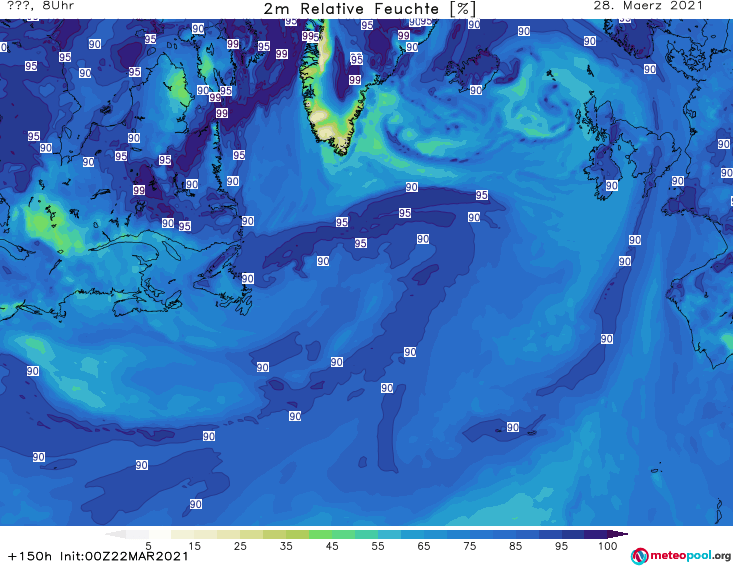Click the legend value '75'
This screenshot has width=733, height=566.
pyautogui.click(x=469, y=546)
